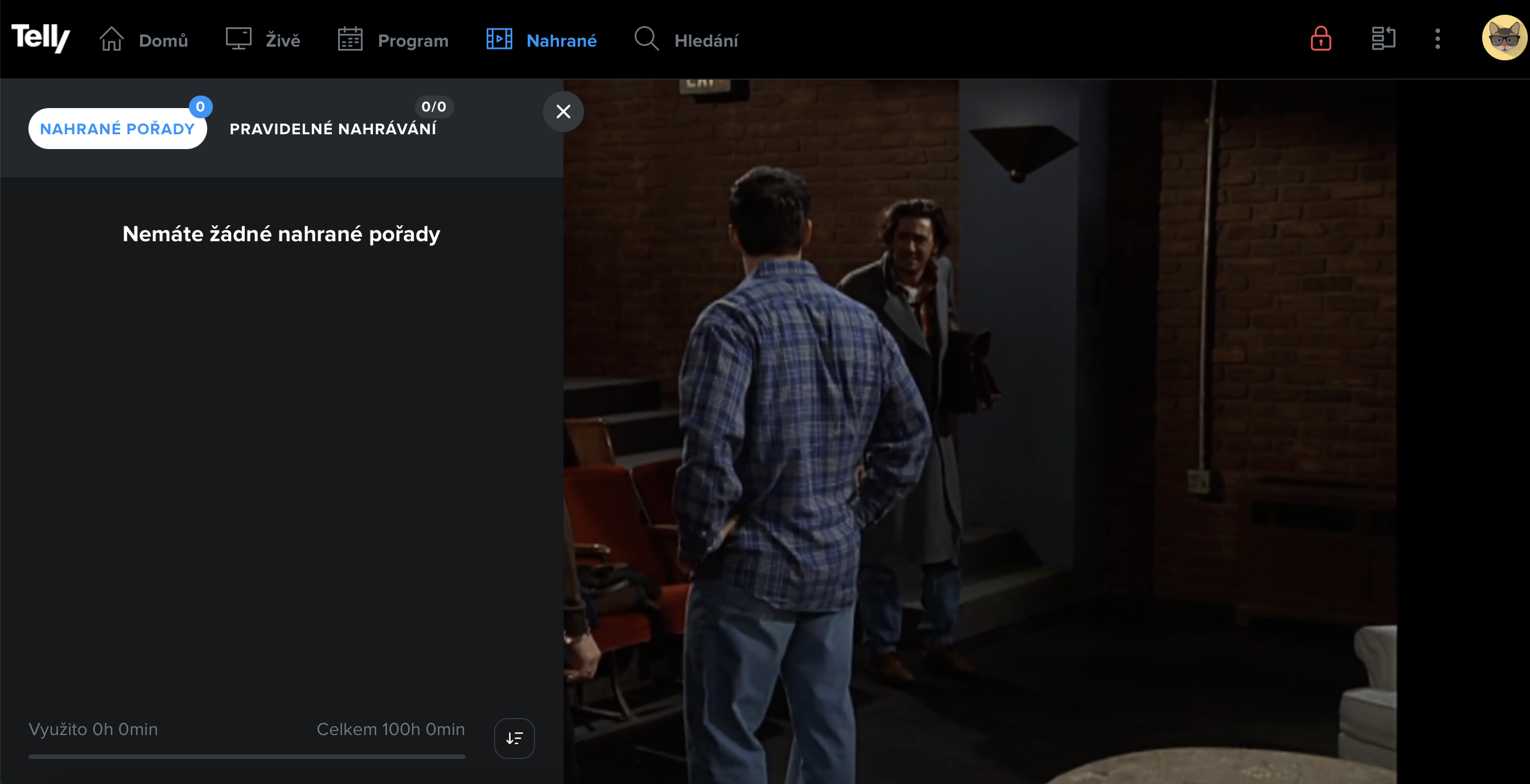The height and width of the screenshot is (784, 1530).
Task: Open the Program calendar icon
Action: [x=350, y=39]
